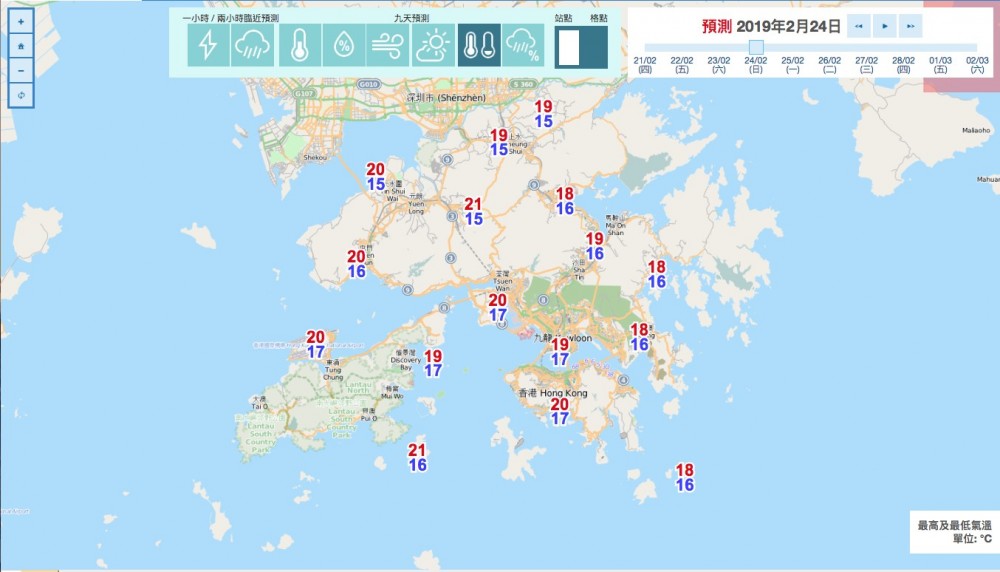Select the relative humidity droplet icon
Image resolution: width=1000 pixels, height=572 pixels.
(x=344, y=45)
